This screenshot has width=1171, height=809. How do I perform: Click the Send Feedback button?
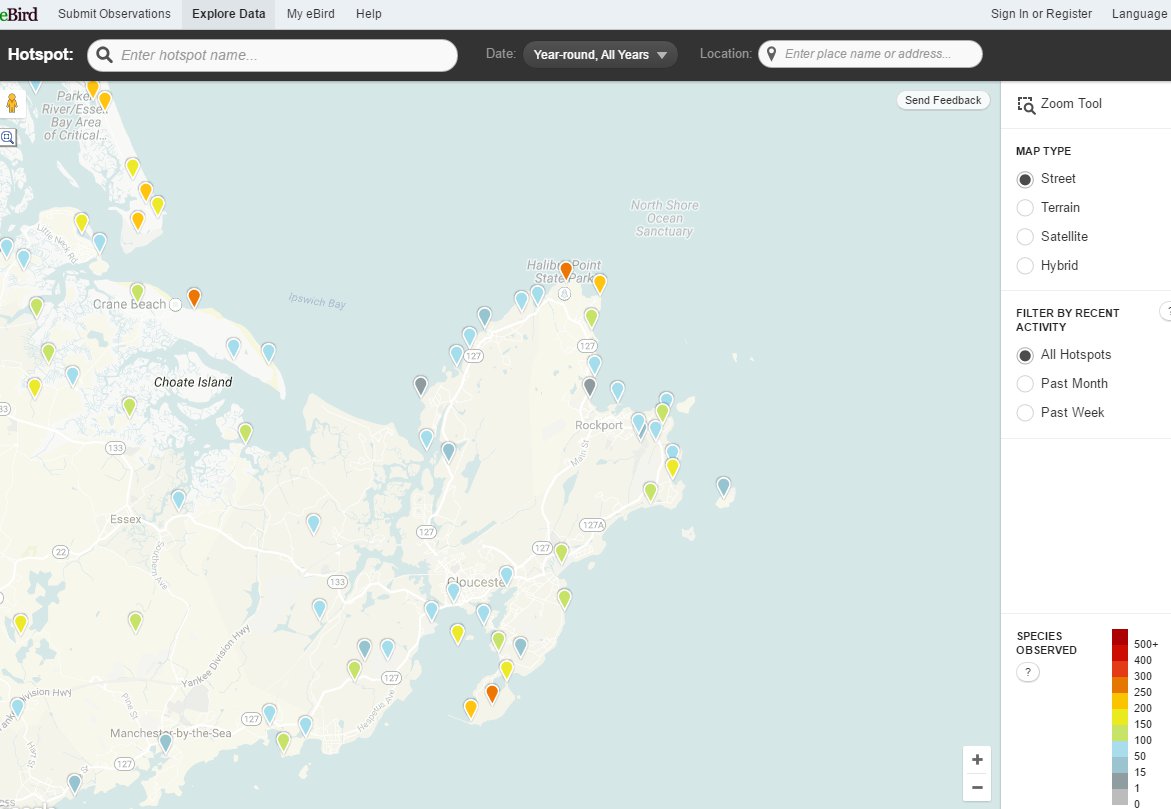[x=943, y=100]
